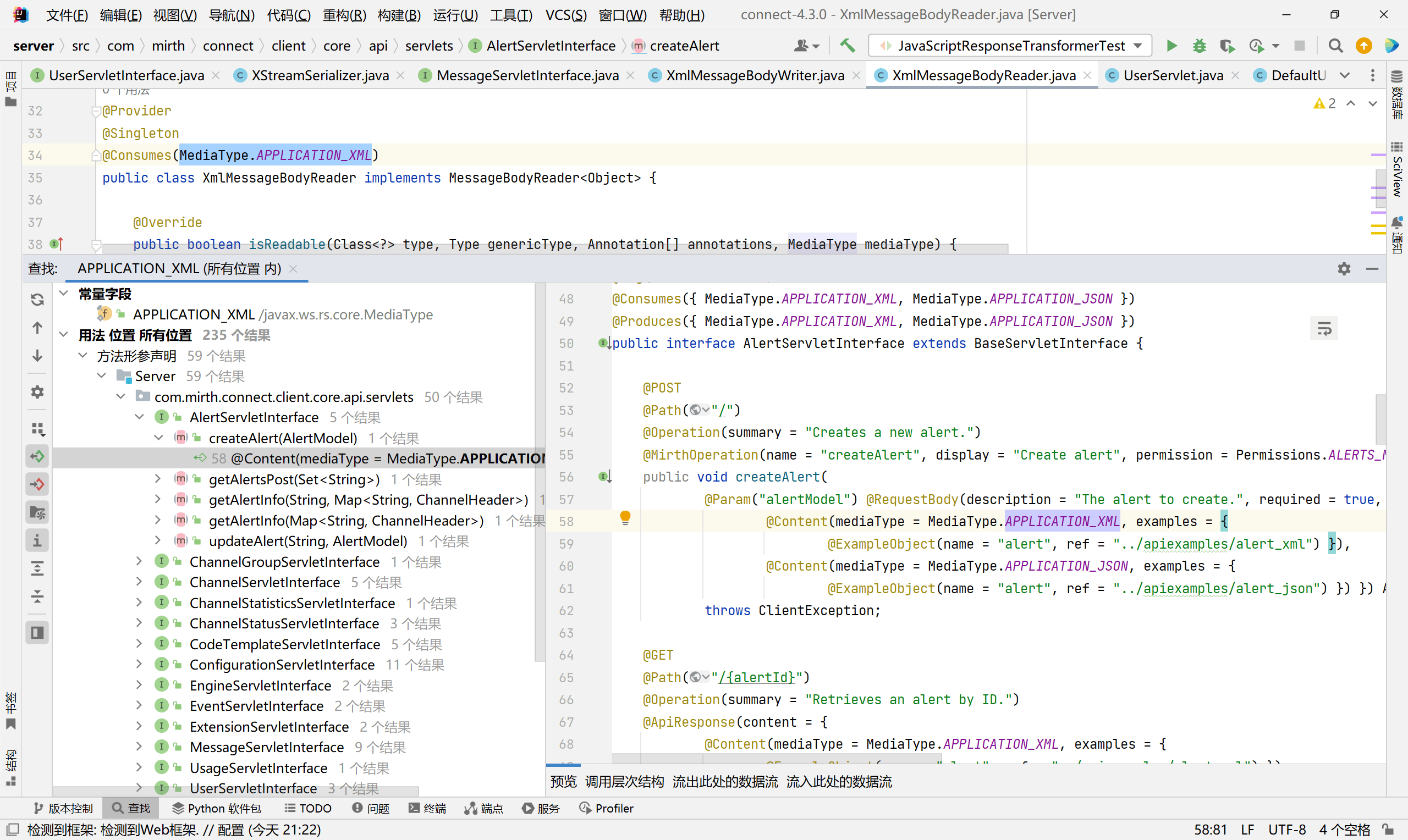This screenshot has height=840, width=1408.
Task: Collapse the Server 59 results node
Action: click(102, 375)
